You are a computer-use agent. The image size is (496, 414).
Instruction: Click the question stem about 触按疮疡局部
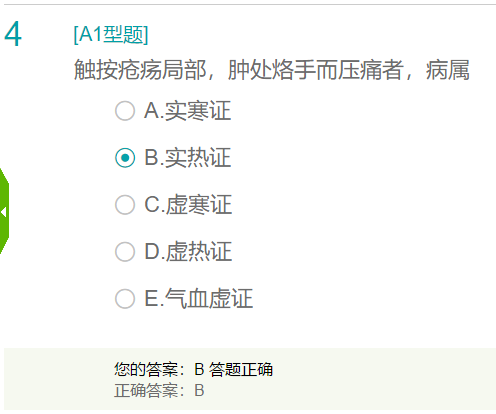point(271,70)
